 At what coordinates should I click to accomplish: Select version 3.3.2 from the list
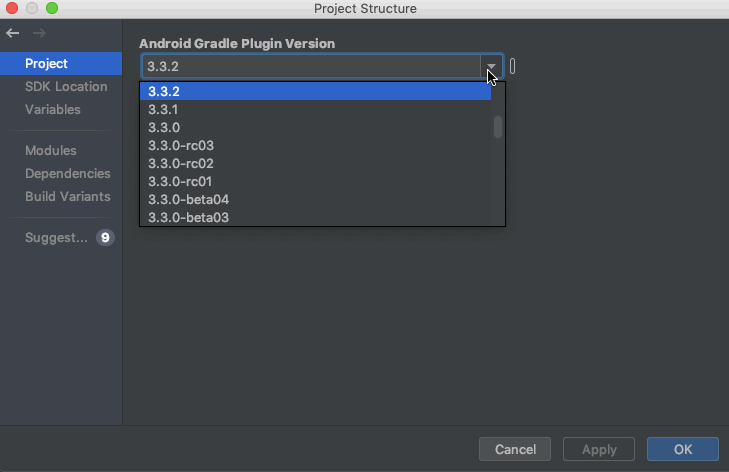point(315,91)
